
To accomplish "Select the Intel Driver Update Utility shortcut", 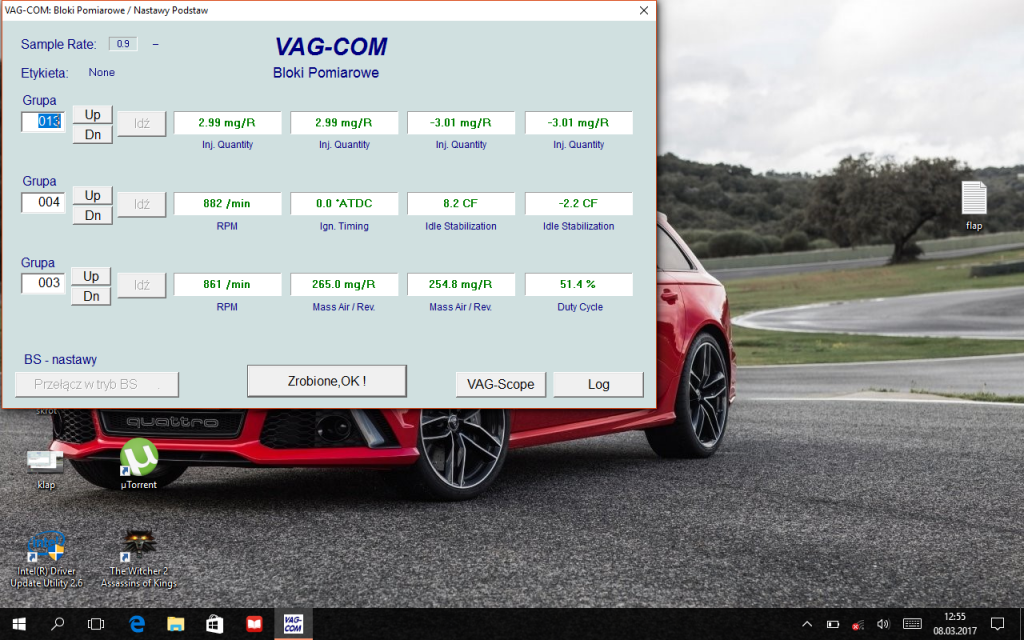I will (x=46, y=560).
